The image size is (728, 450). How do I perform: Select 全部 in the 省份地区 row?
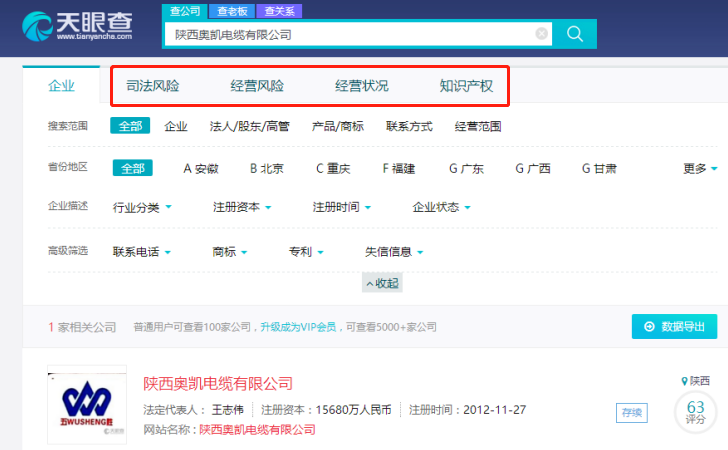click(133, 168)
